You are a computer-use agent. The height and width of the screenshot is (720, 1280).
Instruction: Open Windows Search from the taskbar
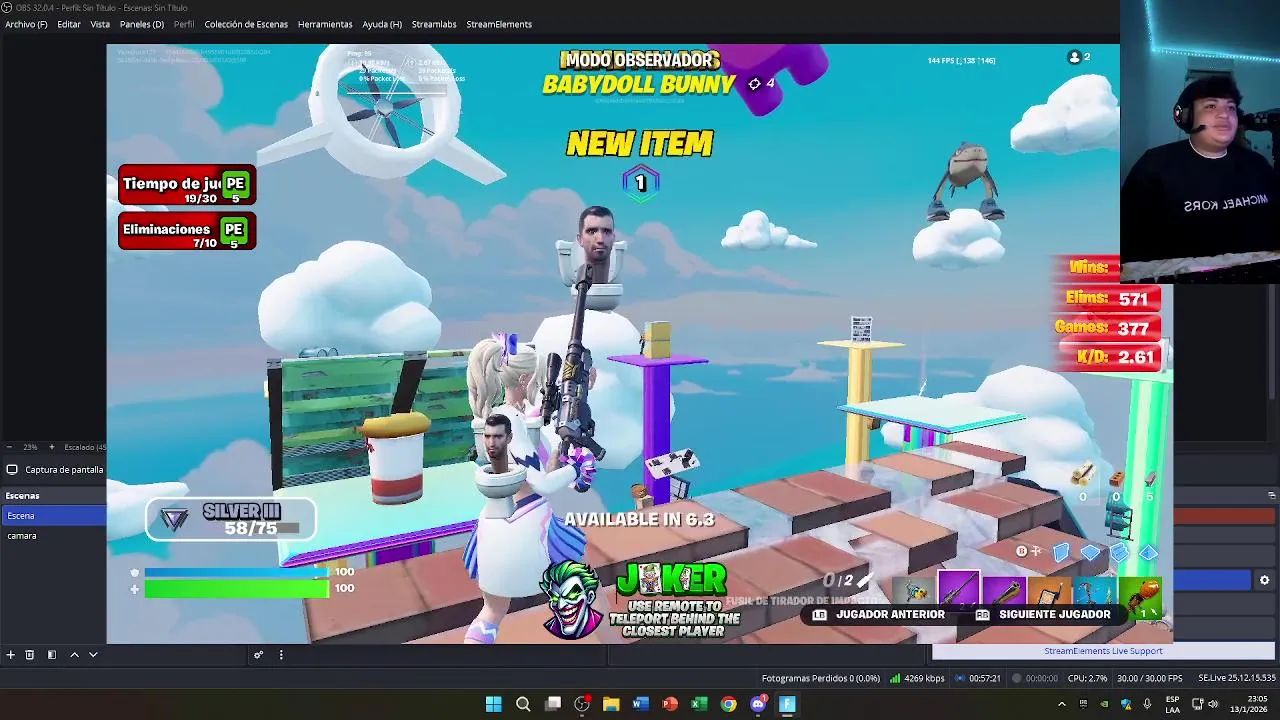pyautogui.click(x=523, y=704)
